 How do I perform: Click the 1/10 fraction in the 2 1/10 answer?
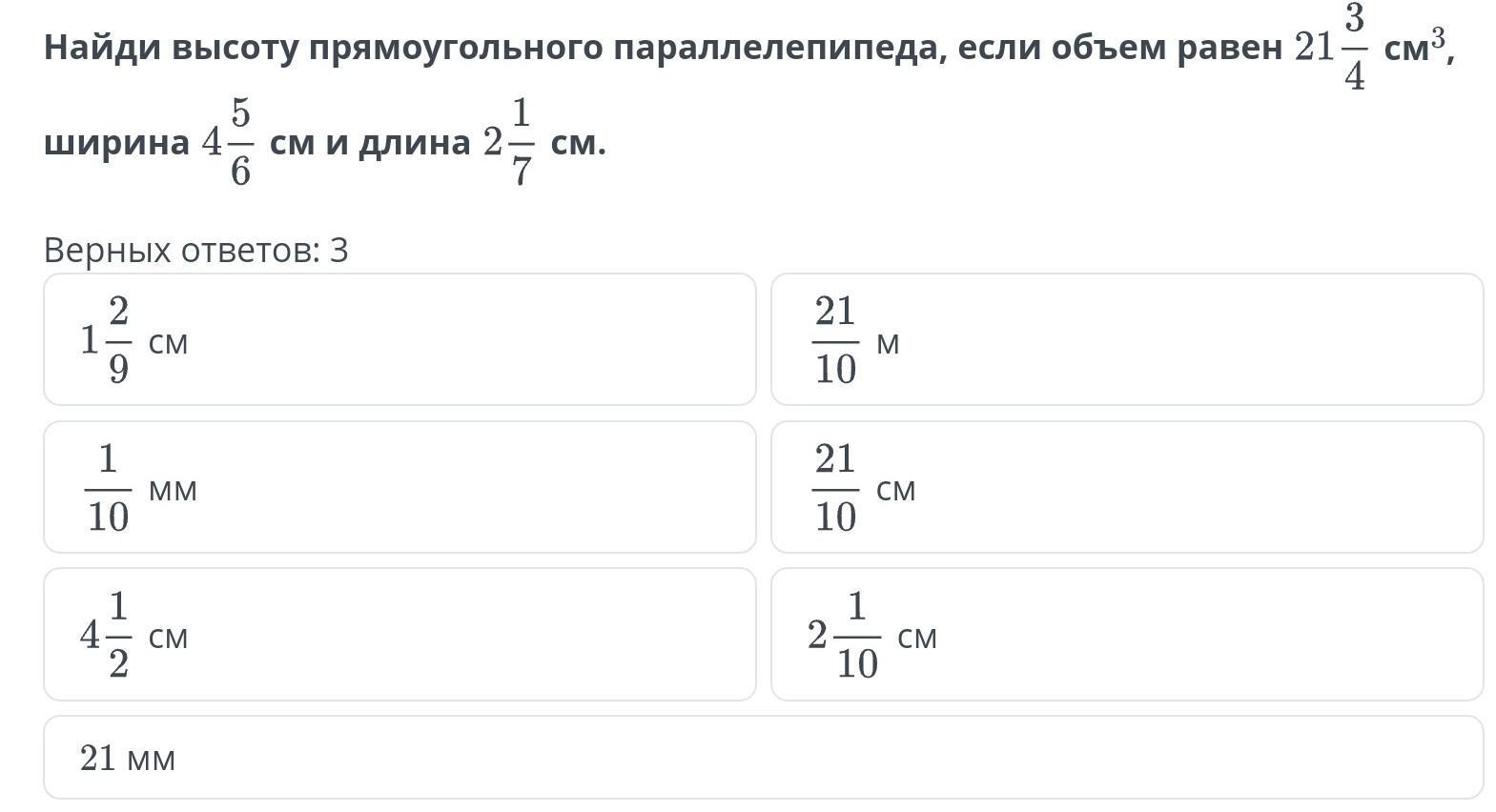coord(856,635)
